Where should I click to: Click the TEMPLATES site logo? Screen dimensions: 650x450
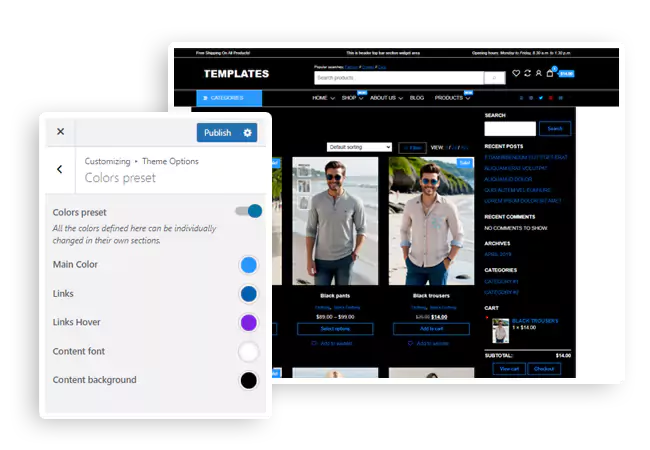[236, 74]
